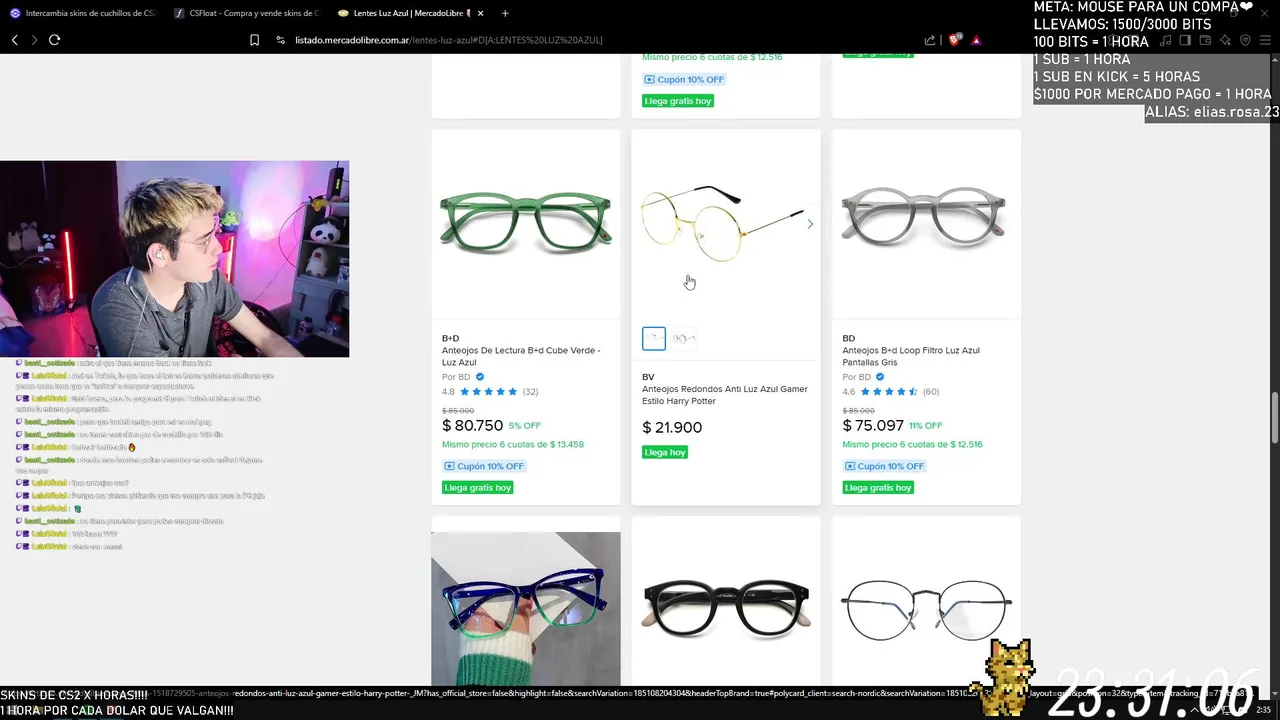
Task: Click Cupón 10% OFF on Loop Gris card
Action: [x=884, y=466]
